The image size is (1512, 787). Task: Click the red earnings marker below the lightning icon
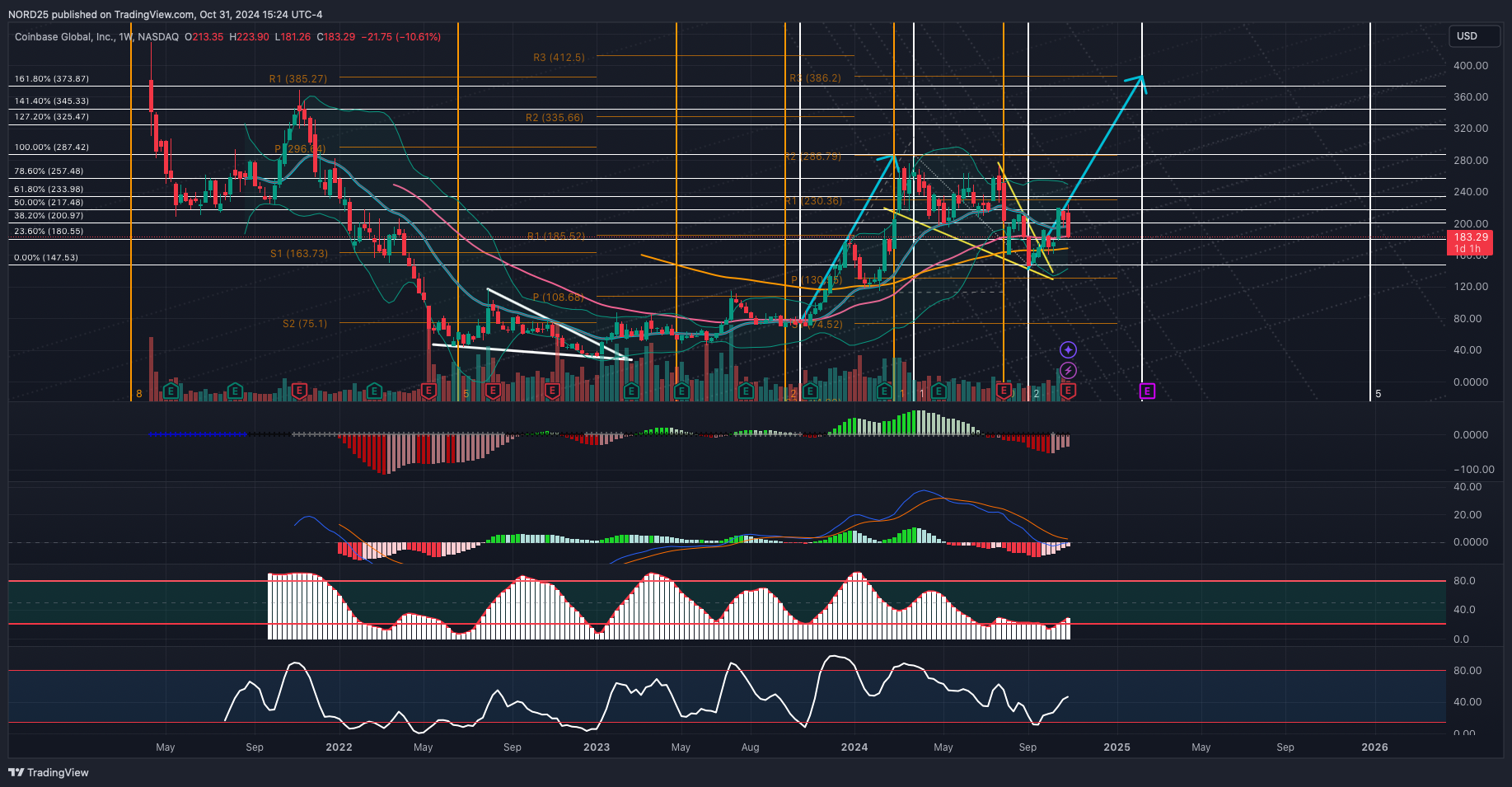click(1068, 391)
